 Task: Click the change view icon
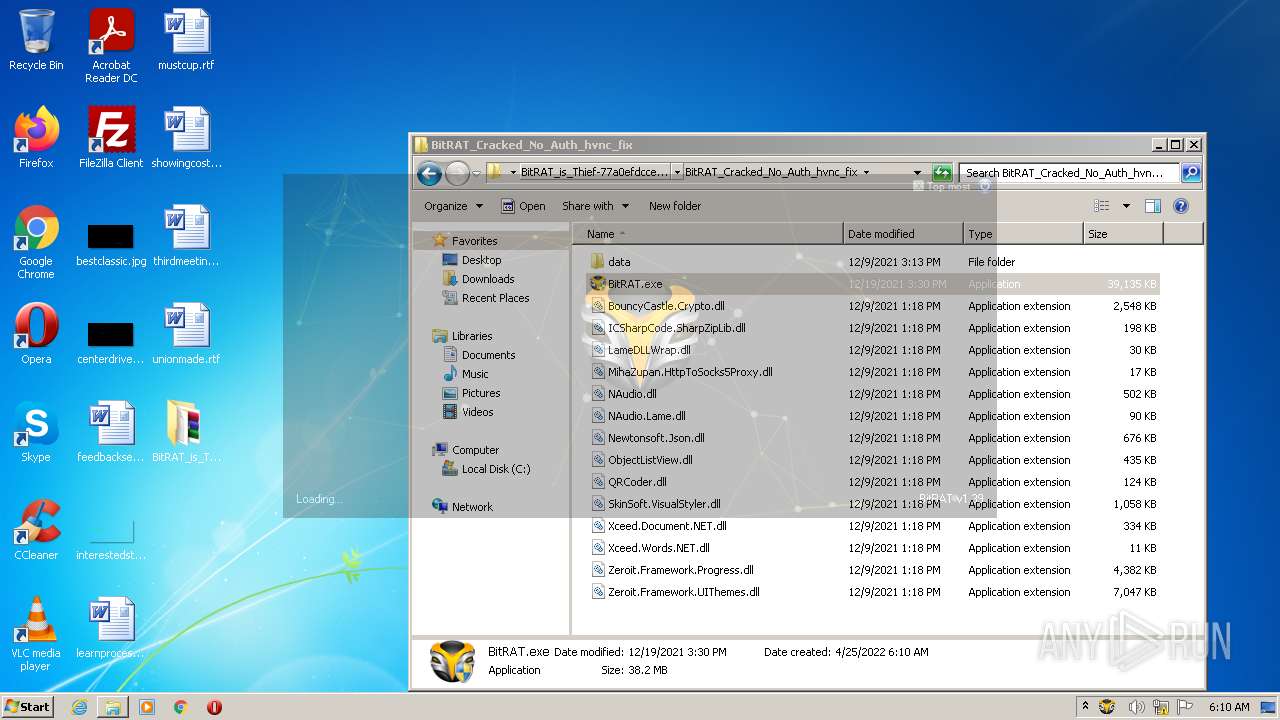(1102, 206)
